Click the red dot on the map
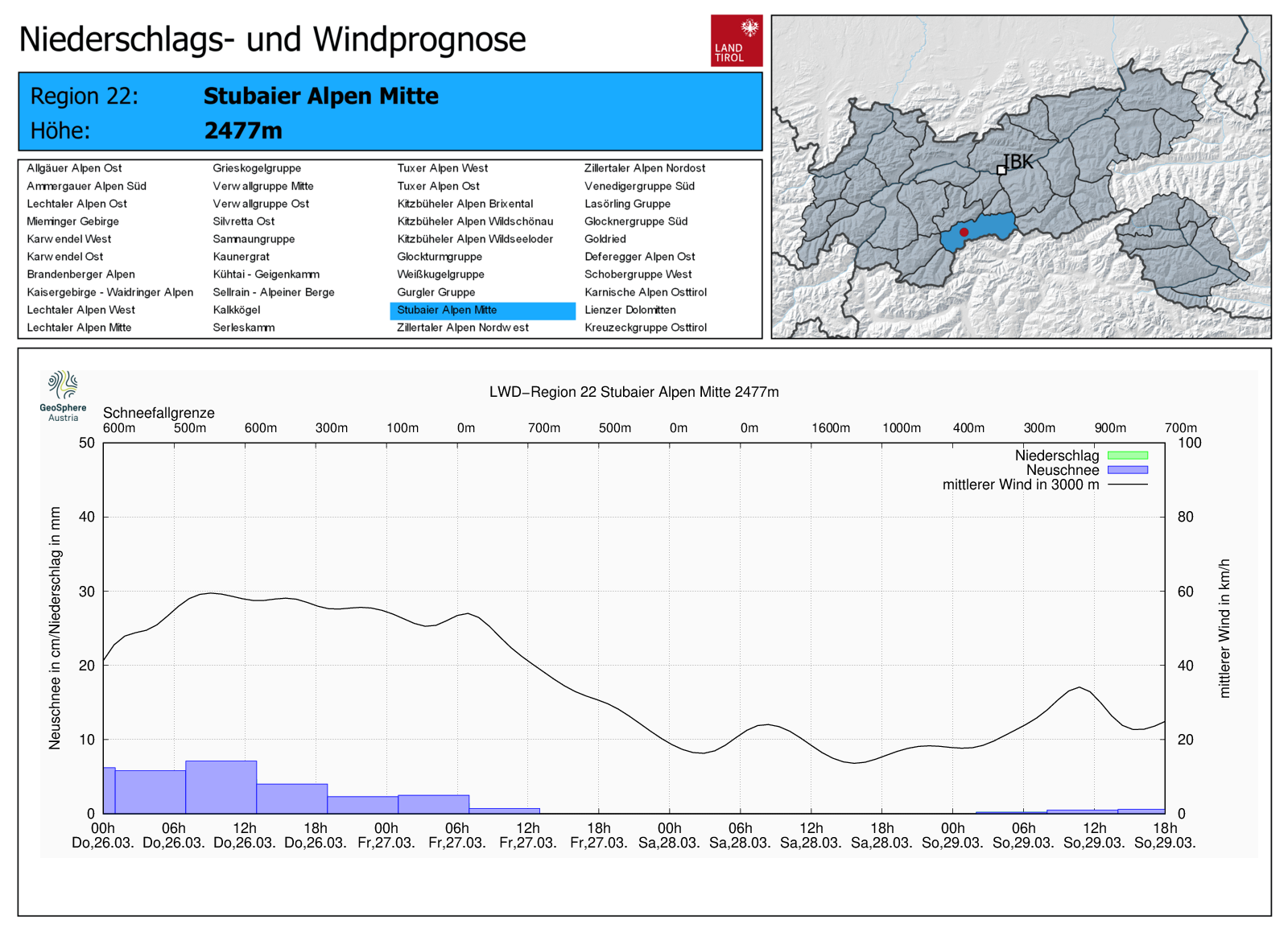 [x=964, y=232]
